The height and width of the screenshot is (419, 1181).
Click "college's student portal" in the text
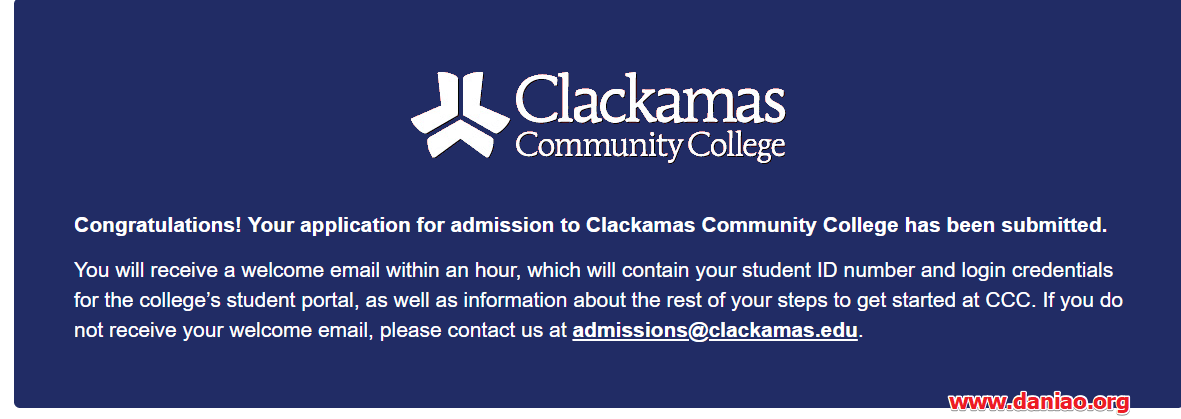tap(234, 301)
